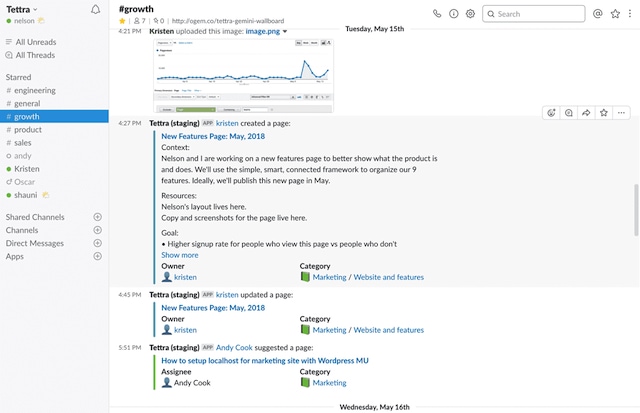
Task: Collapse the image.png preview arrow
Action: [x=285, y=31]
